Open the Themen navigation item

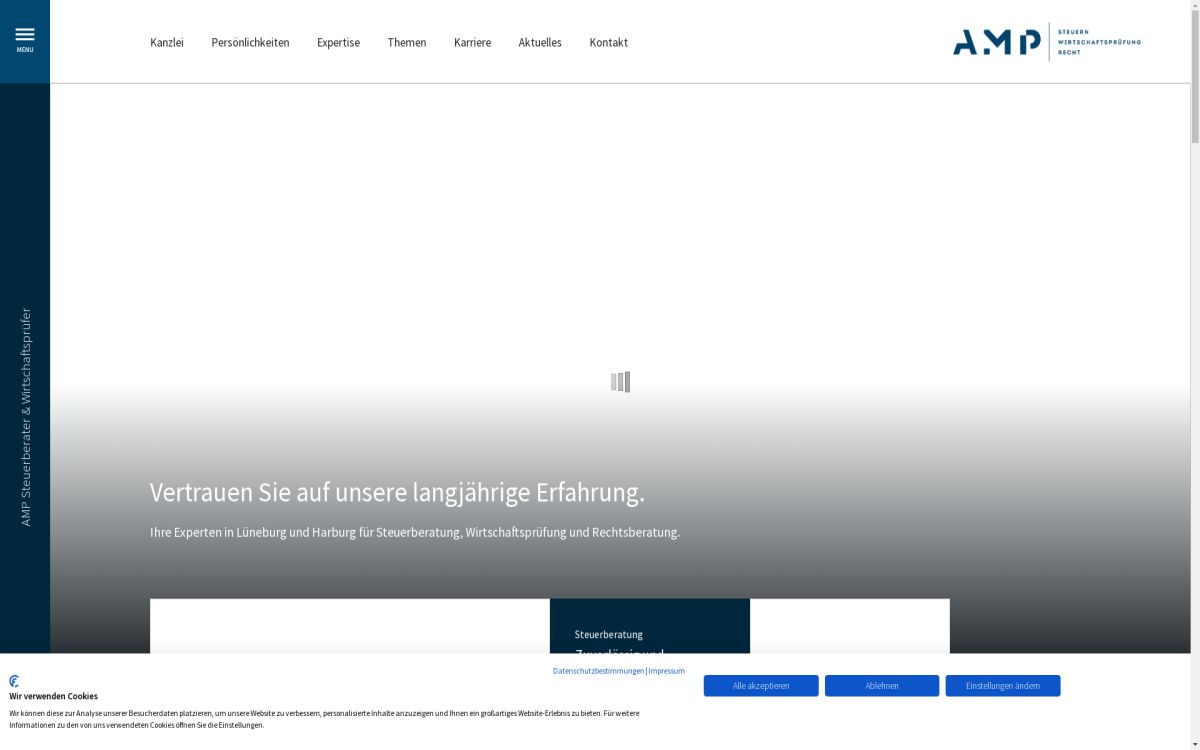pos(407,42)
